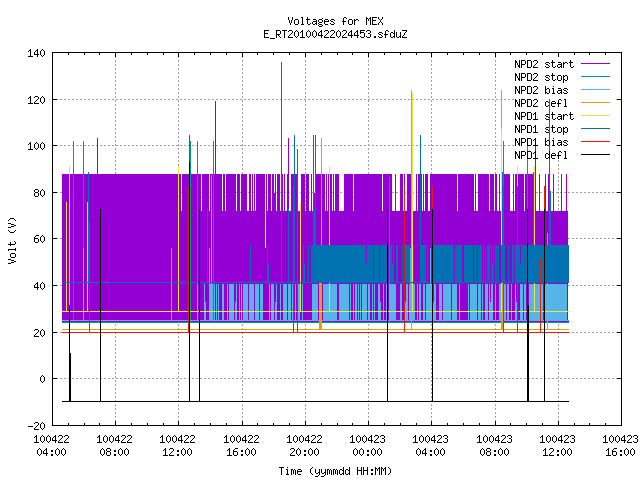Click the dark blue filled band between 40 and 57 V

[440, 264]
